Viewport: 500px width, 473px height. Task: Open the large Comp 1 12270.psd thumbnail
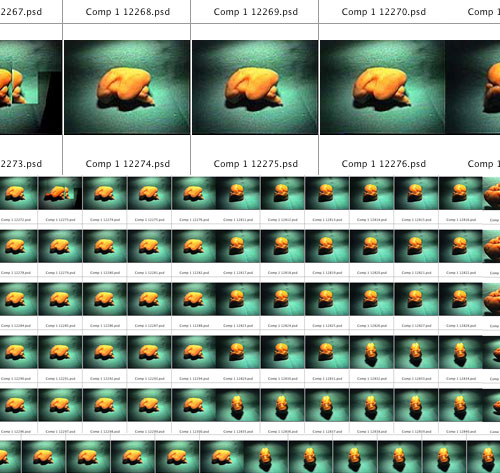382,87
